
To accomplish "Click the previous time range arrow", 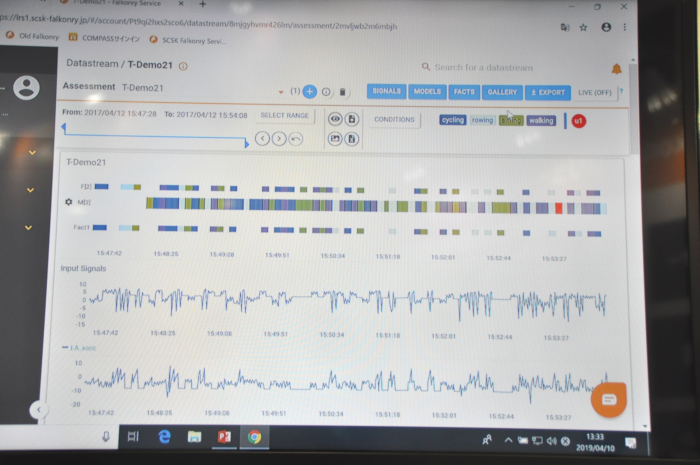I will 262,138.
